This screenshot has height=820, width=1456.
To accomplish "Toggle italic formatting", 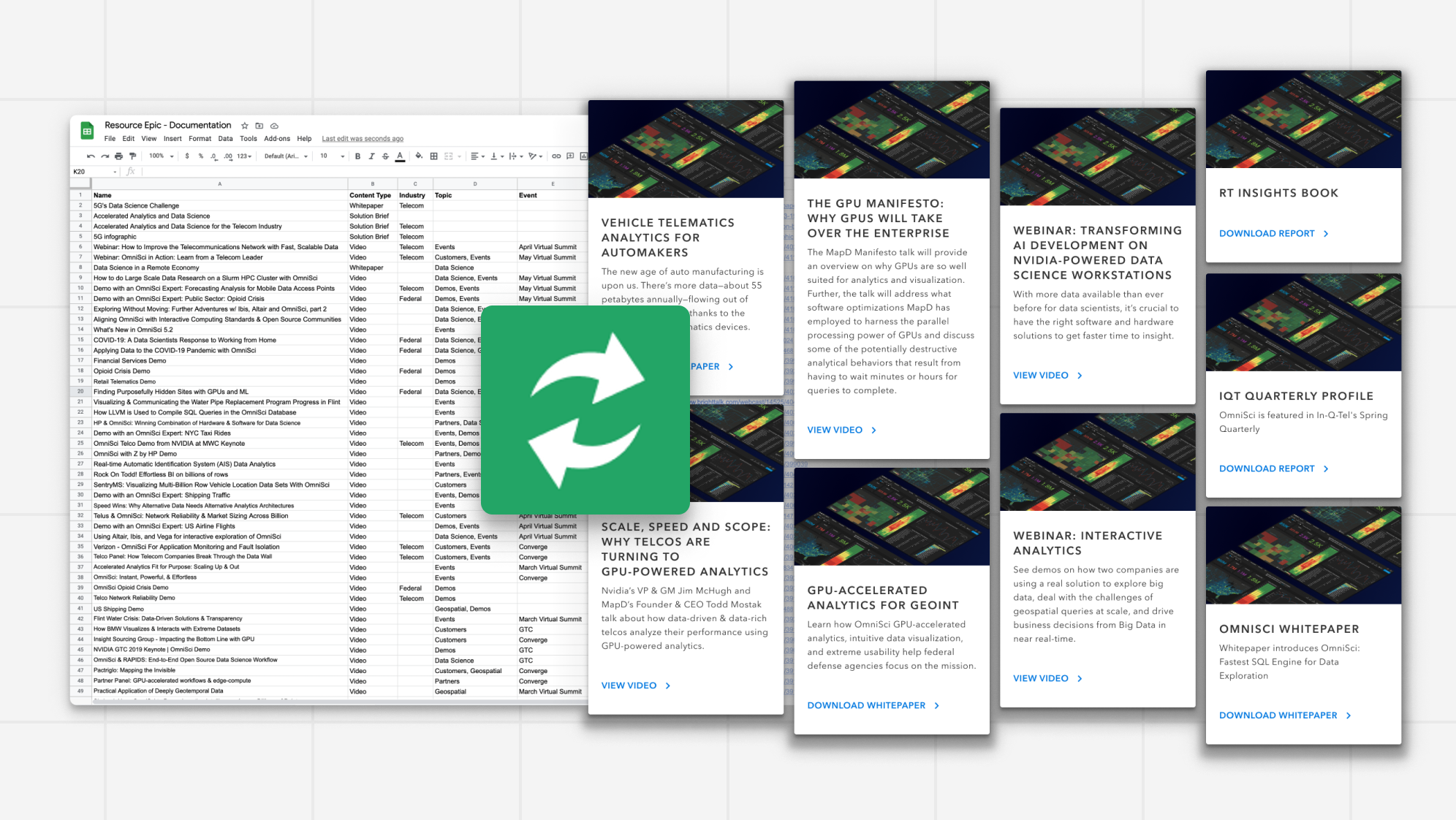I will pyautogui.click(x=371, y=156).
